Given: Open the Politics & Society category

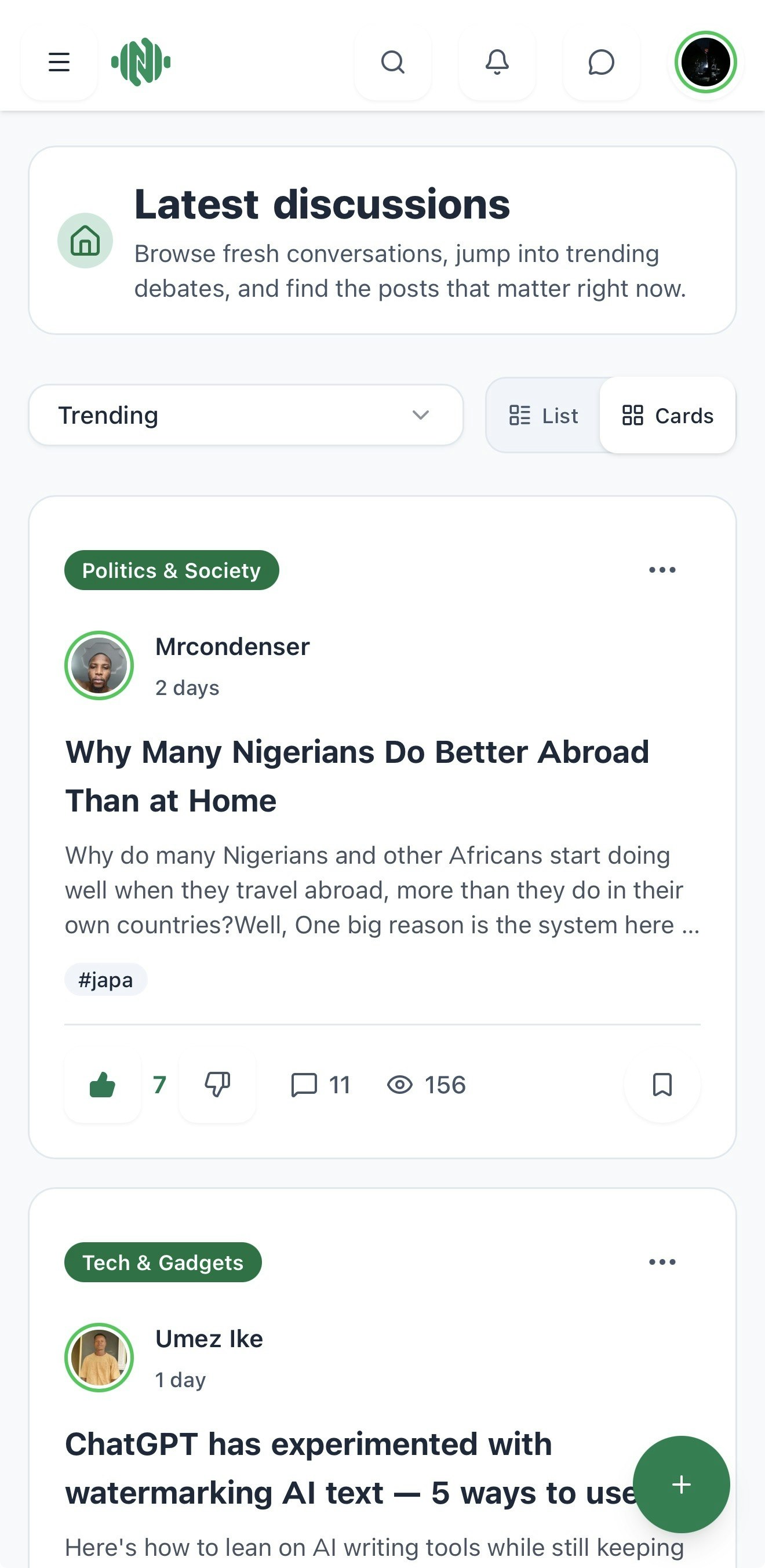Looking at the screenshot, I should click(x=172, y=570).
